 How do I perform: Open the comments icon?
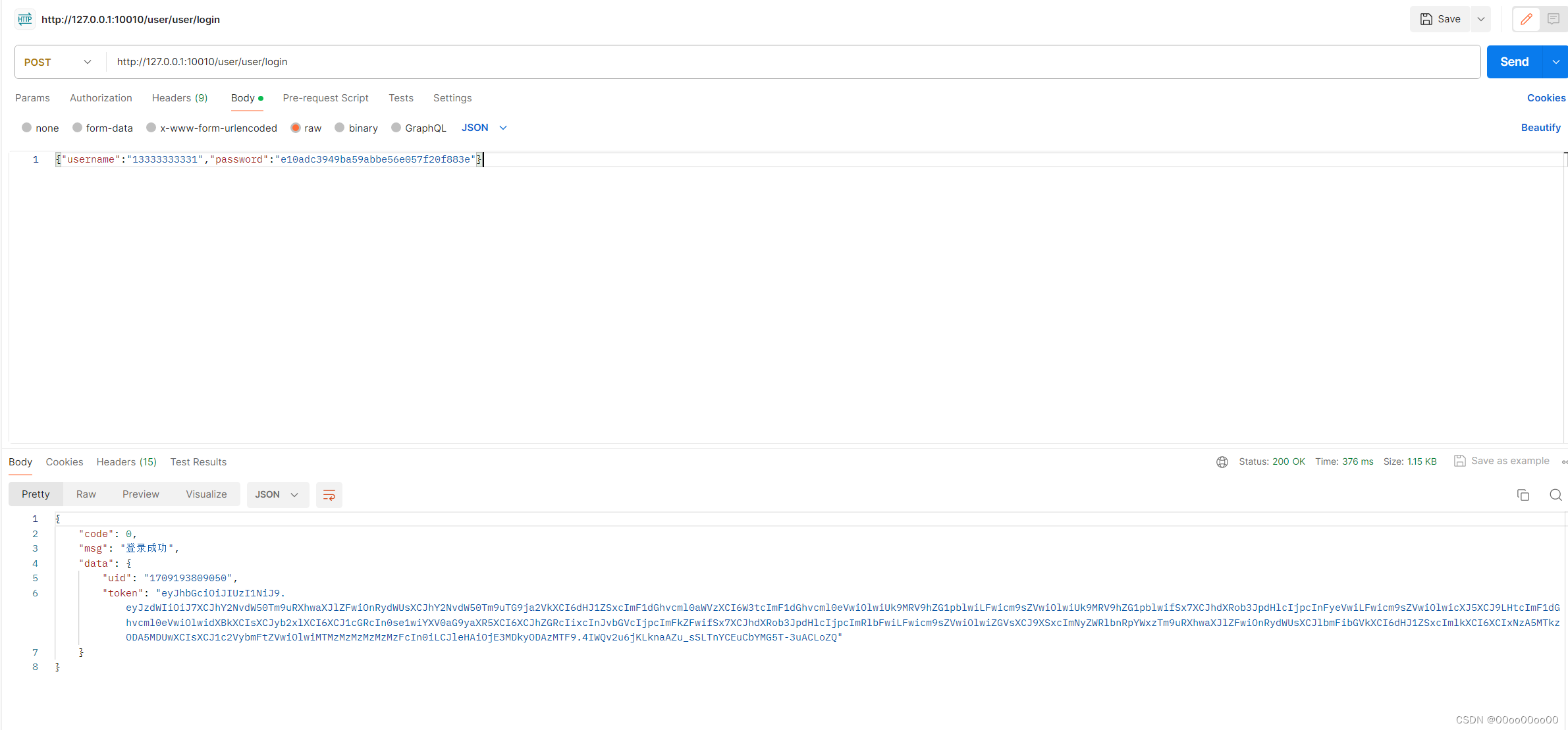point(1553,19)
